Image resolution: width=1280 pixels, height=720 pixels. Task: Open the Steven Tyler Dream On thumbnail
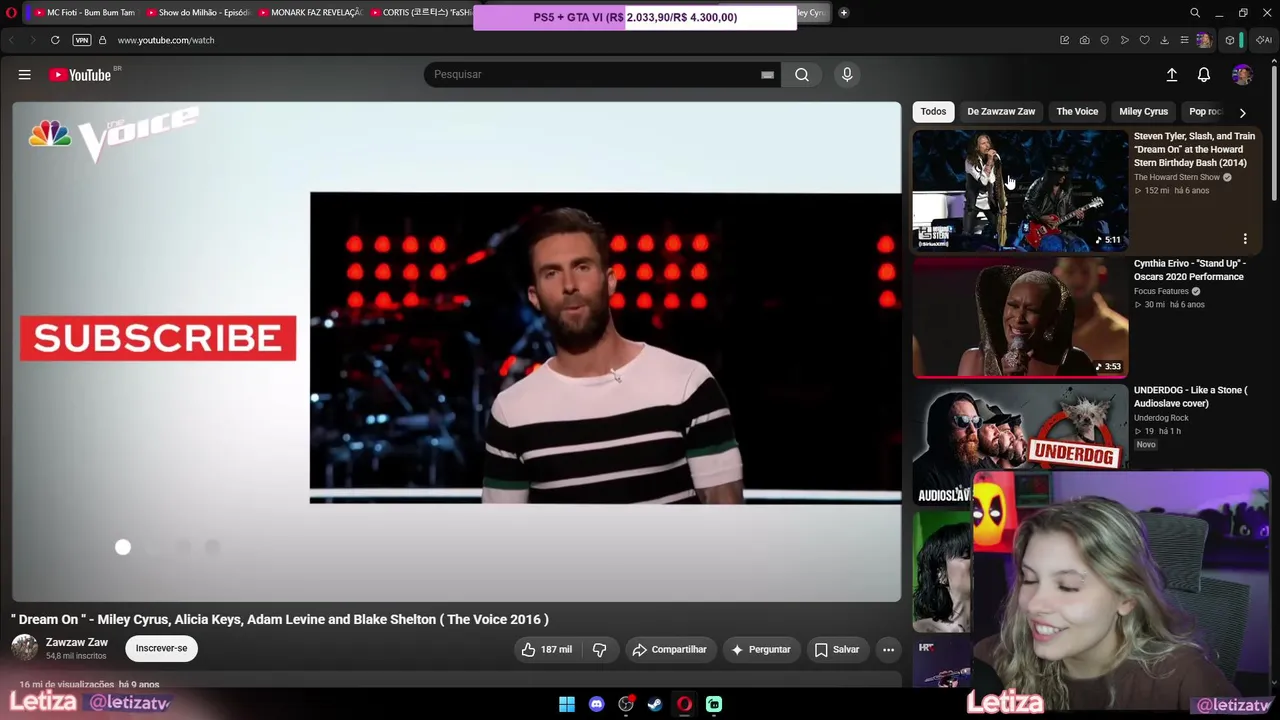click(1020, 190)
